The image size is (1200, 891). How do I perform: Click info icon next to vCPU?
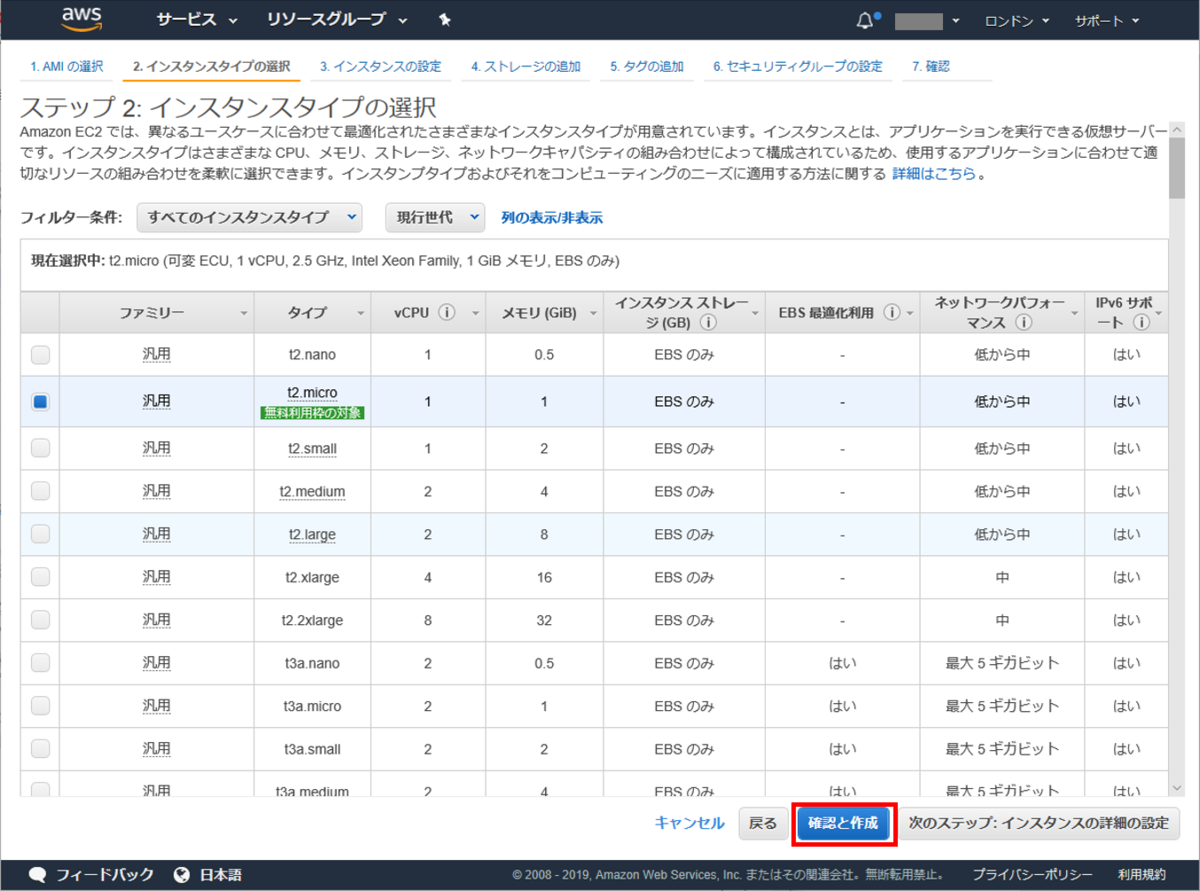click(x=446, y=313)
